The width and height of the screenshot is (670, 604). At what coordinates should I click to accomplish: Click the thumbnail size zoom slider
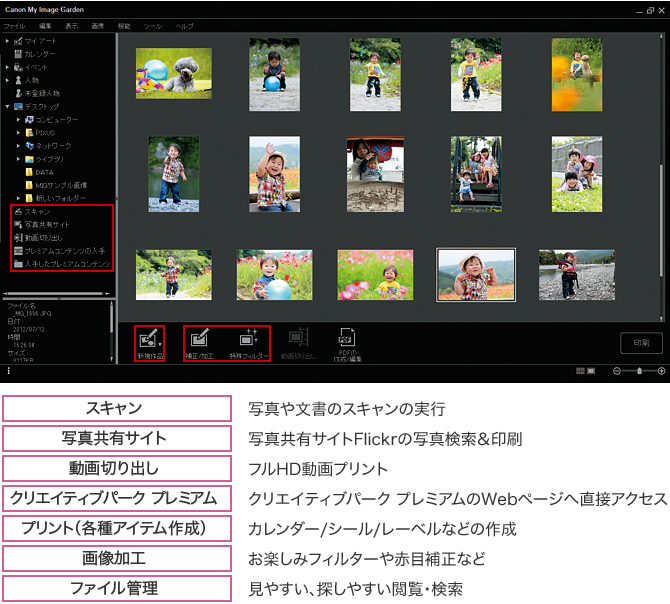click(637, 371)
